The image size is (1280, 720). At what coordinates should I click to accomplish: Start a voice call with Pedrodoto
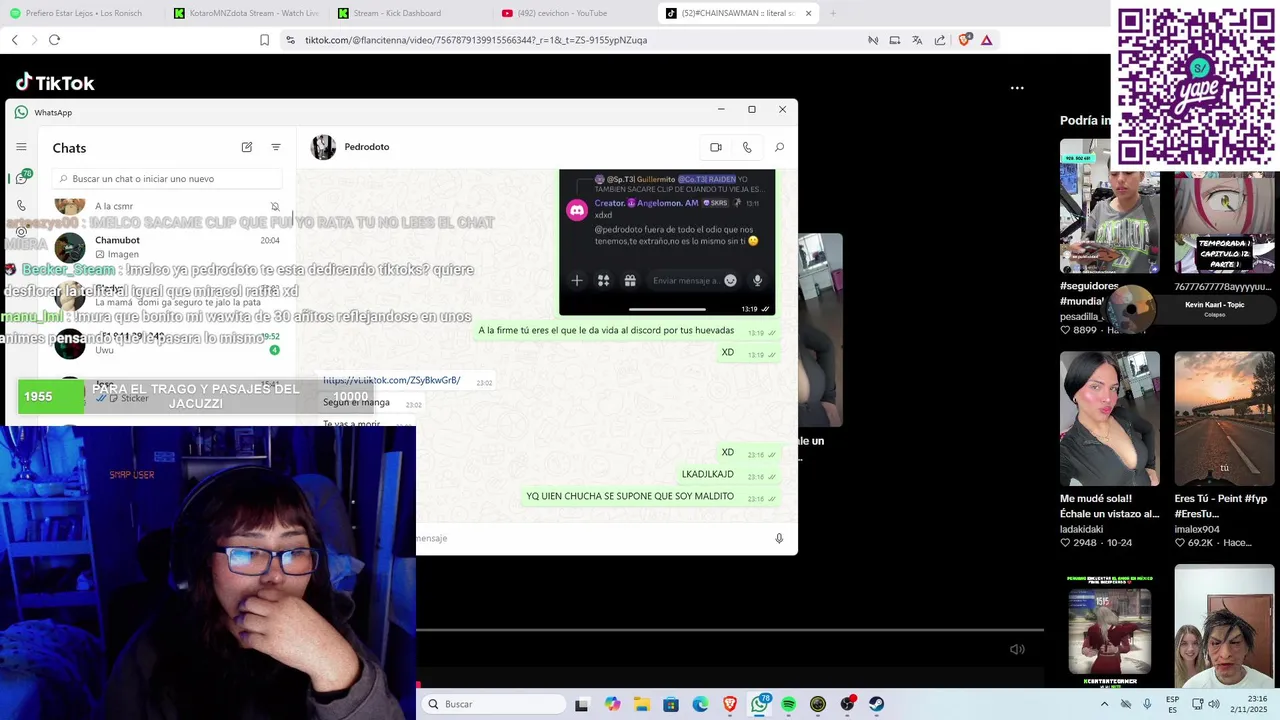(x=747, y=147)
